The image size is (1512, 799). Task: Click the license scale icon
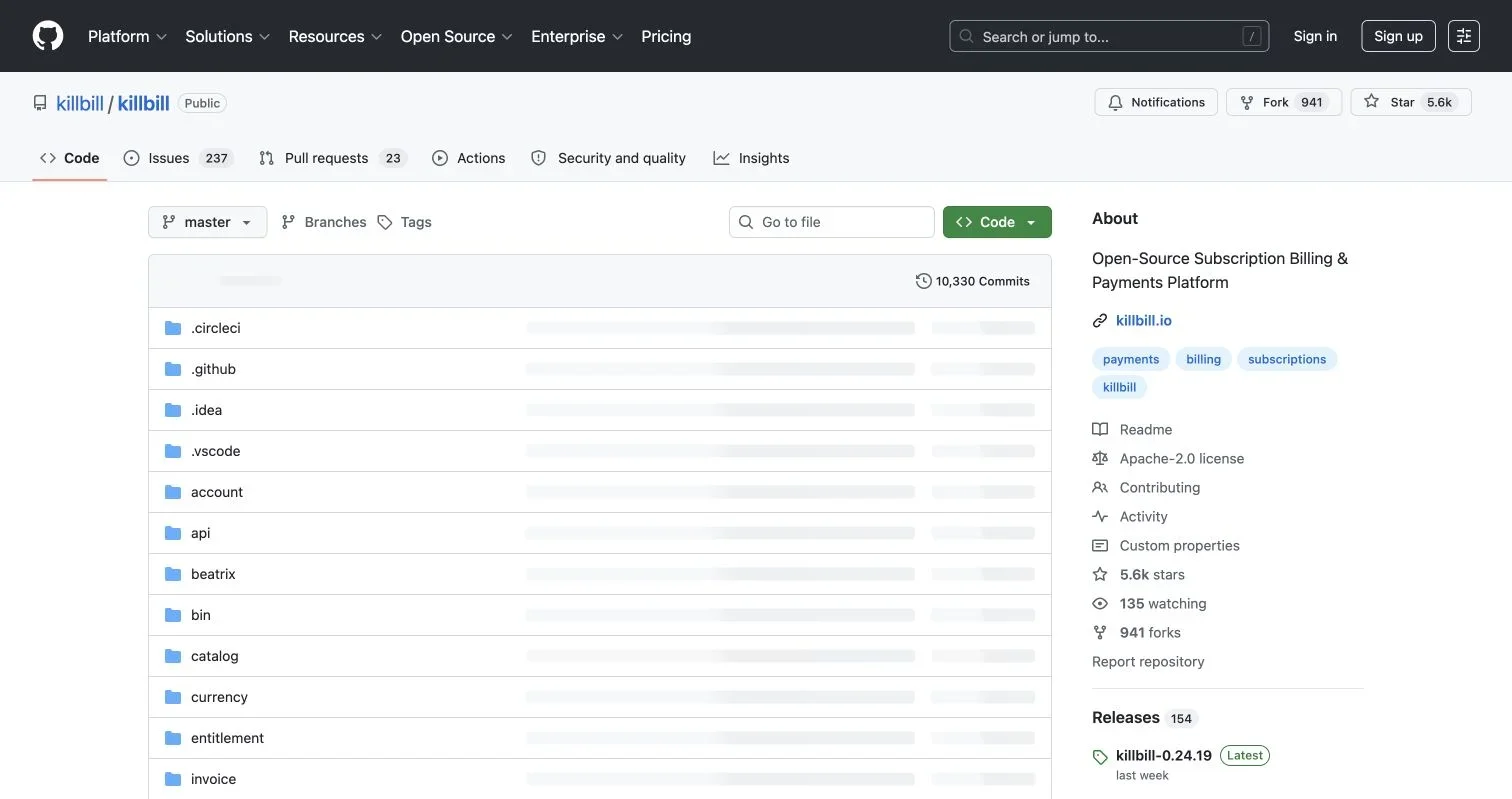click(1100, 458)
